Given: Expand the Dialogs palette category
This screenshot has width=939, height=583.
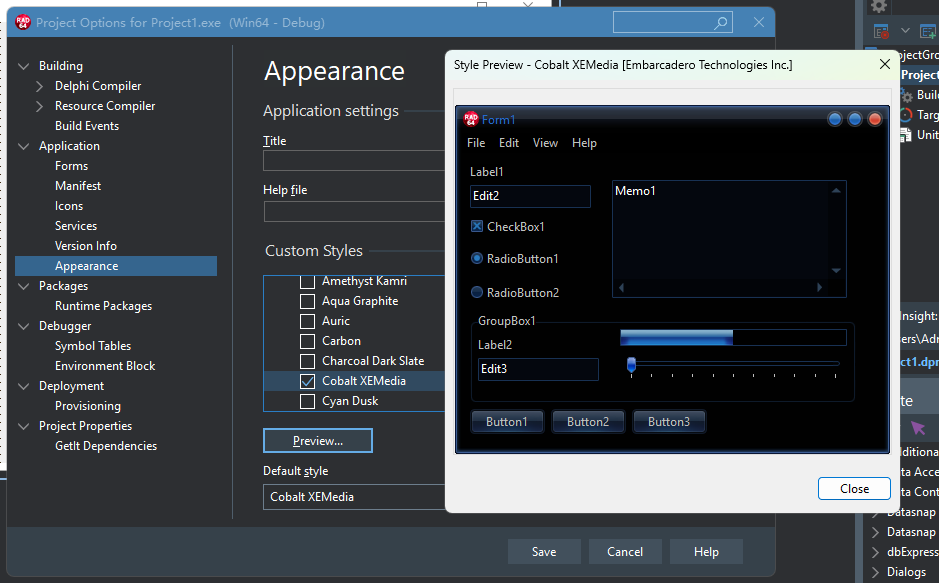Looking at the screenshot, I should [x=876, y=572].
